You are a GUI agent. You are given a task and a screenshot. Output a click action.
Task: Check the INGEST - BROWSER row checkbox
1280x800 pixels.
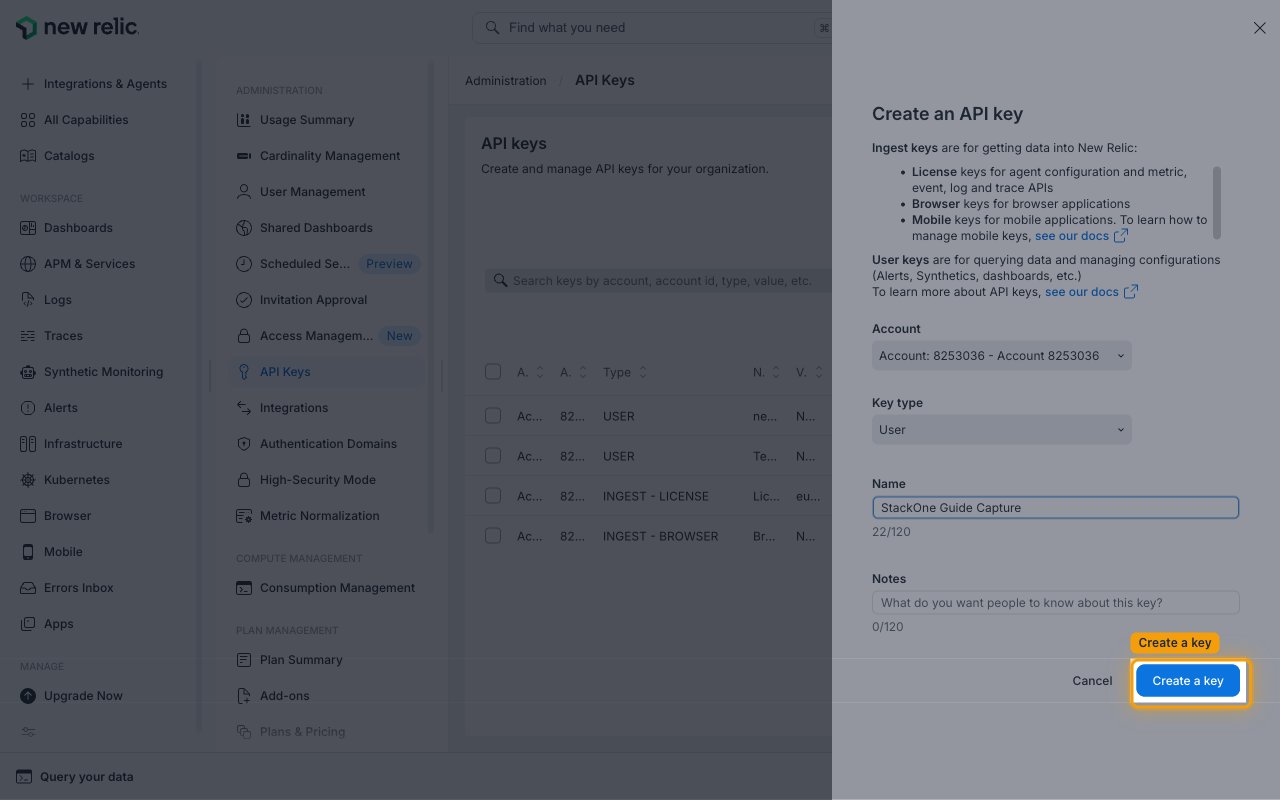click(x=493, y=536)
